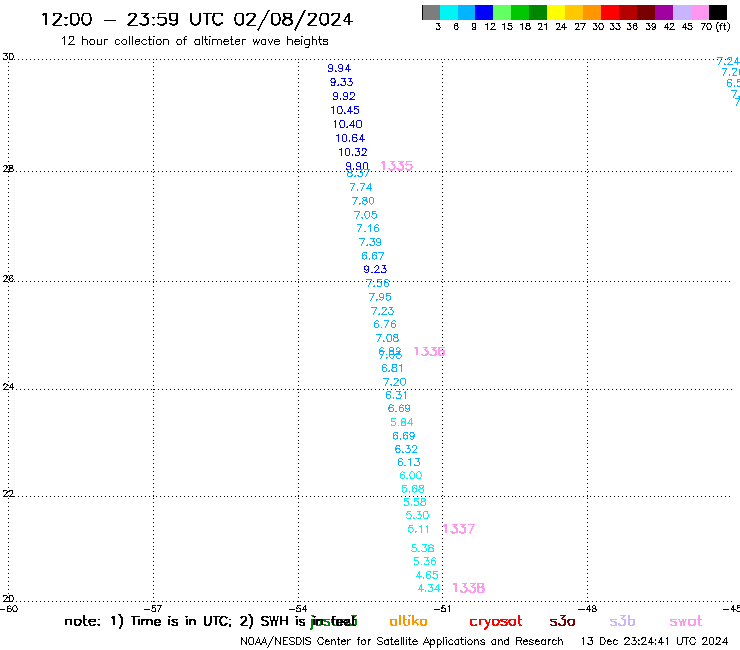This screenshot has height=650, width=740.
Task: Click the longitude axis label -54
Action: pos(298,609)
